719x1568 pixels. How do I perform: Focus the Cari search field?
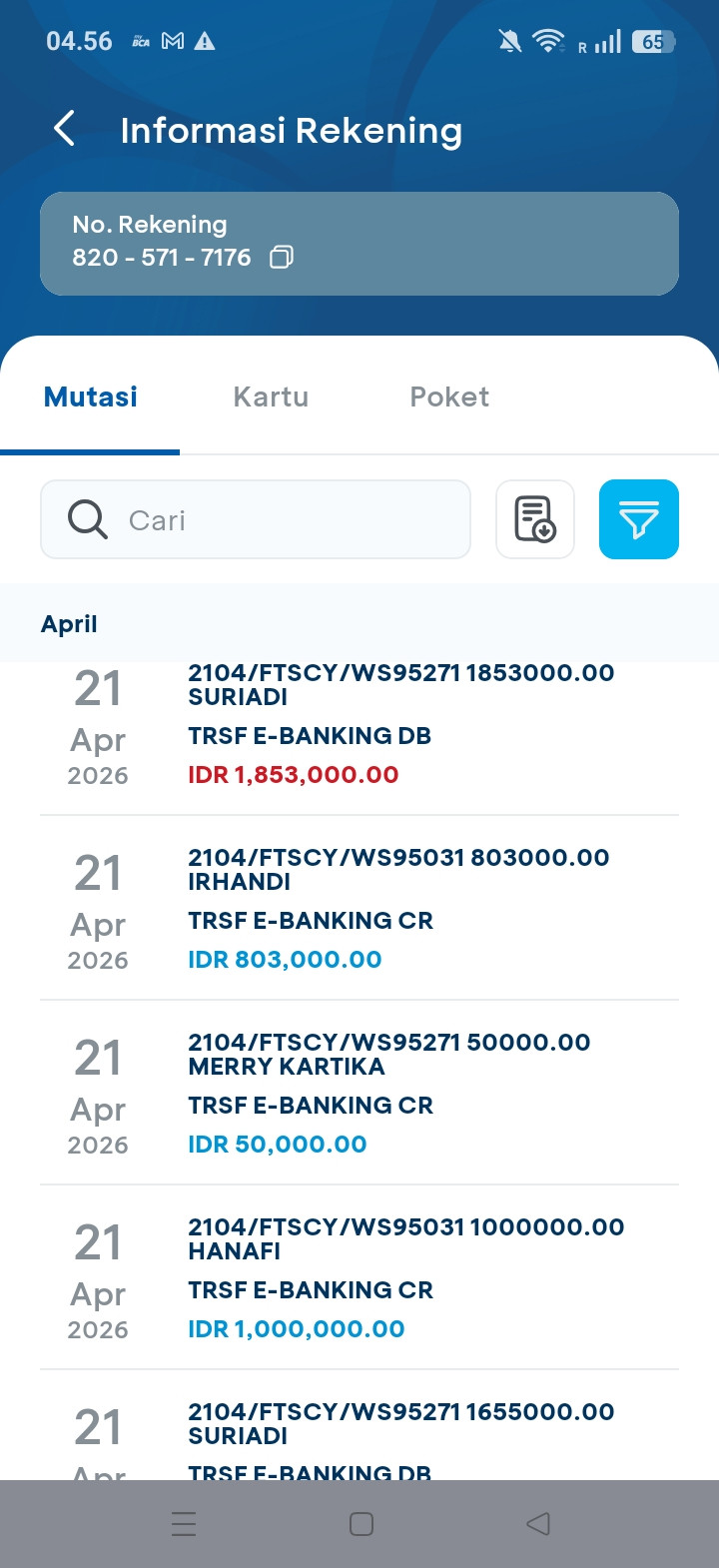pos(290,519)
